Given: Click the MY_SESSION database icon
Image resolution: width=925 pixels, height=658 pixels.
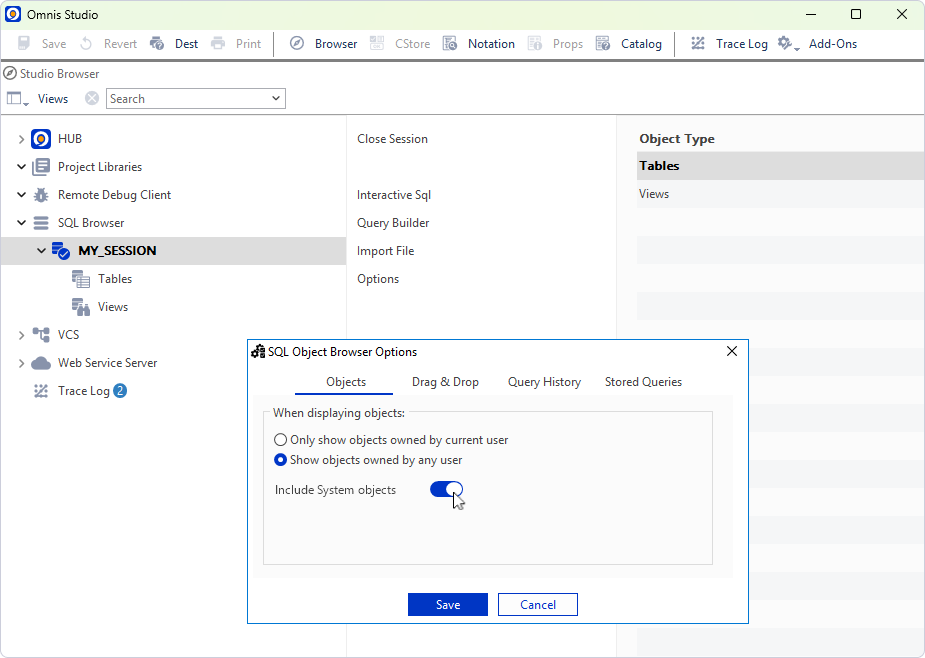Looking at the screenshot, I should (60, 251).
